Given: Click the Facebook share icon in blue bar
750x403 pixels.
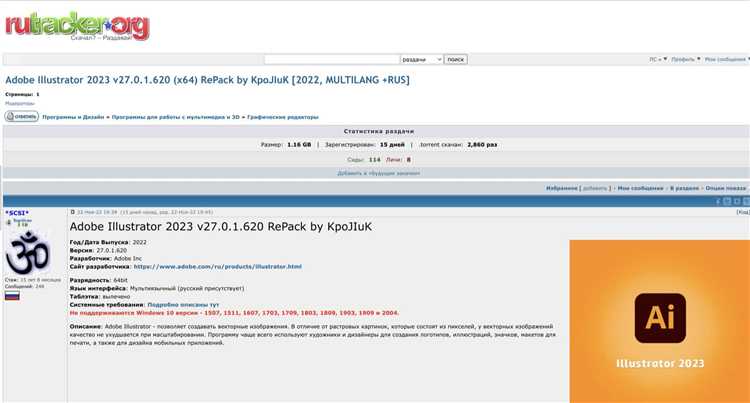Looking at the screenshot, I should tap(717, 201).
